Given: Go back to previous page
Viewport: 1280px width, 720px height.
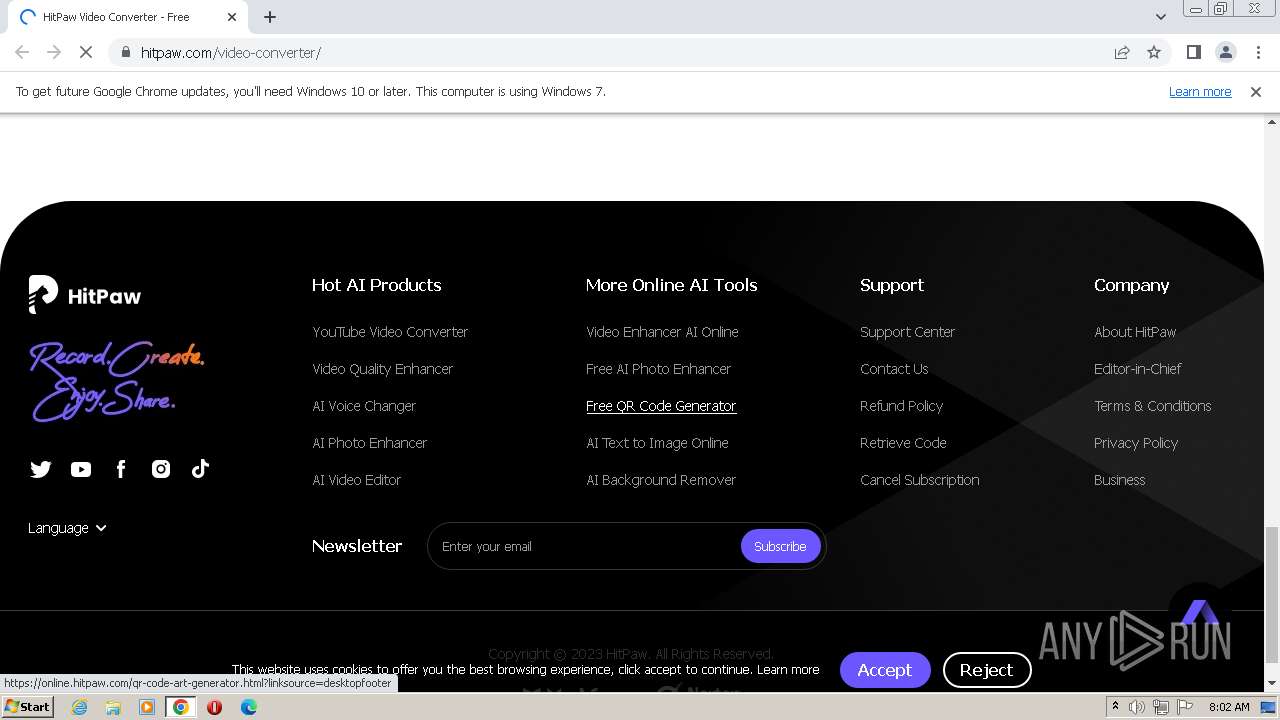Looking at the screenshot, I should click(x=22, y=52).
